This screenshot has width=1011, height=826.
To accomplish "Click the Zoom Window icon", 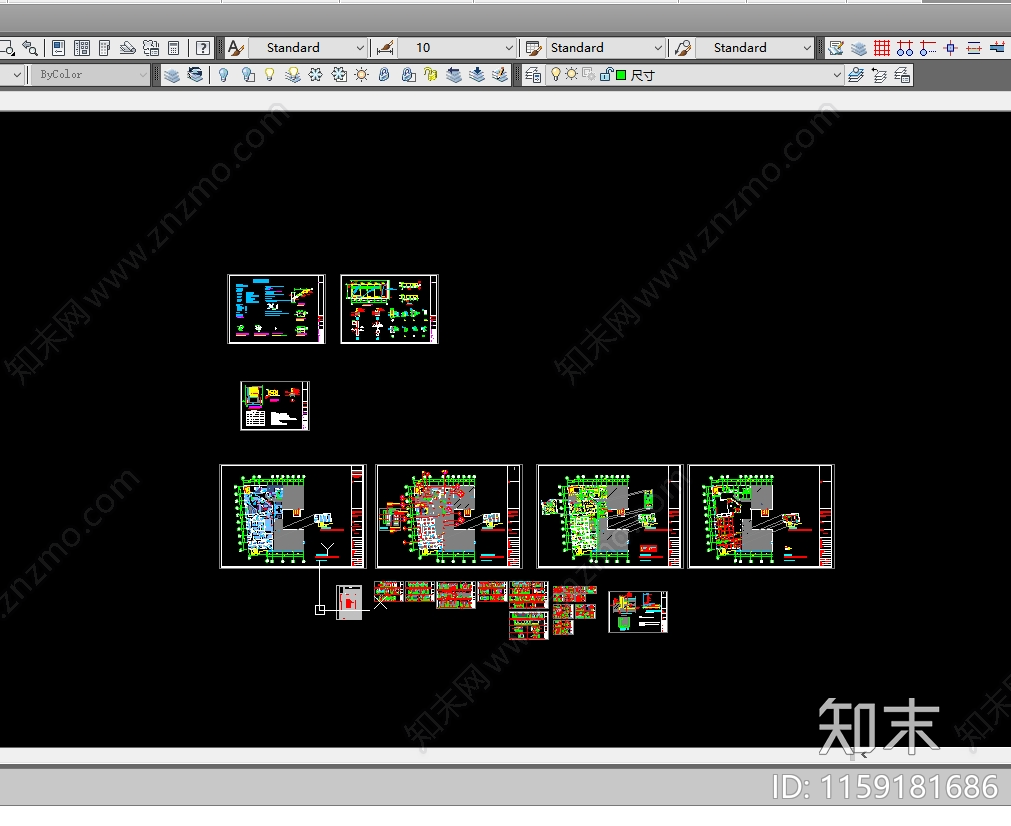I will 7,48.
